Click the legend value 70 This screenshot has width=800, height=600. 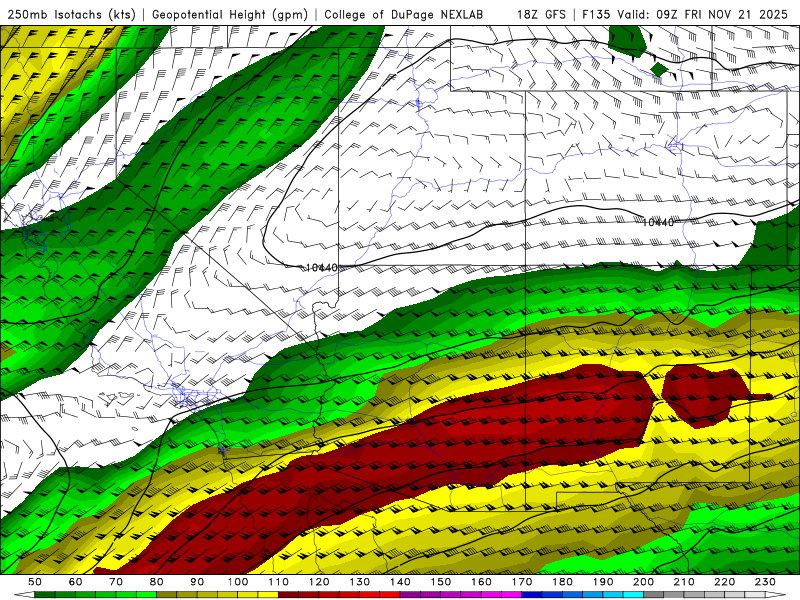(116, 582)
